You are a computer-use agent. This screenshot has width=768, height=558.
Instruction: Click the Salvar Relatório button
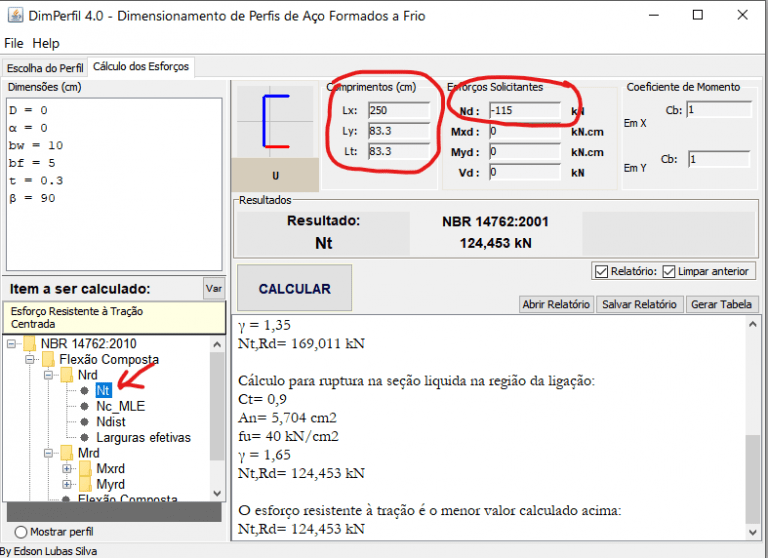639,304
